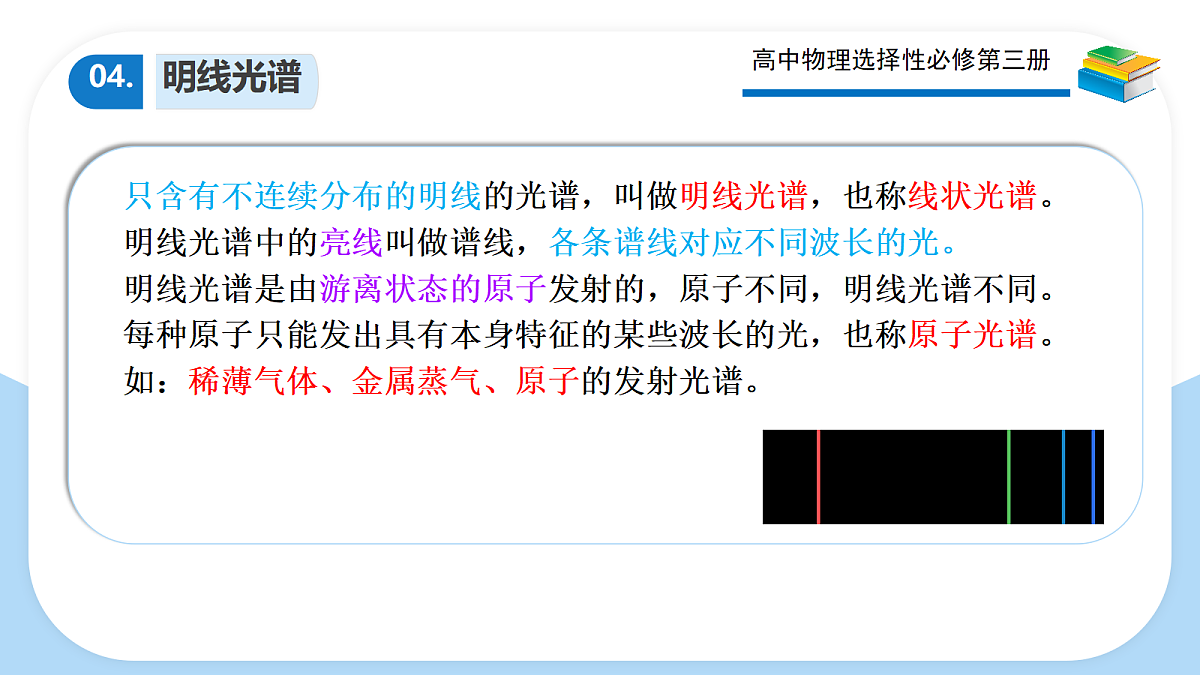Screen dimensions: 1200x675
Task: Click the purple word '亮线'
Action: coord(352,242)
